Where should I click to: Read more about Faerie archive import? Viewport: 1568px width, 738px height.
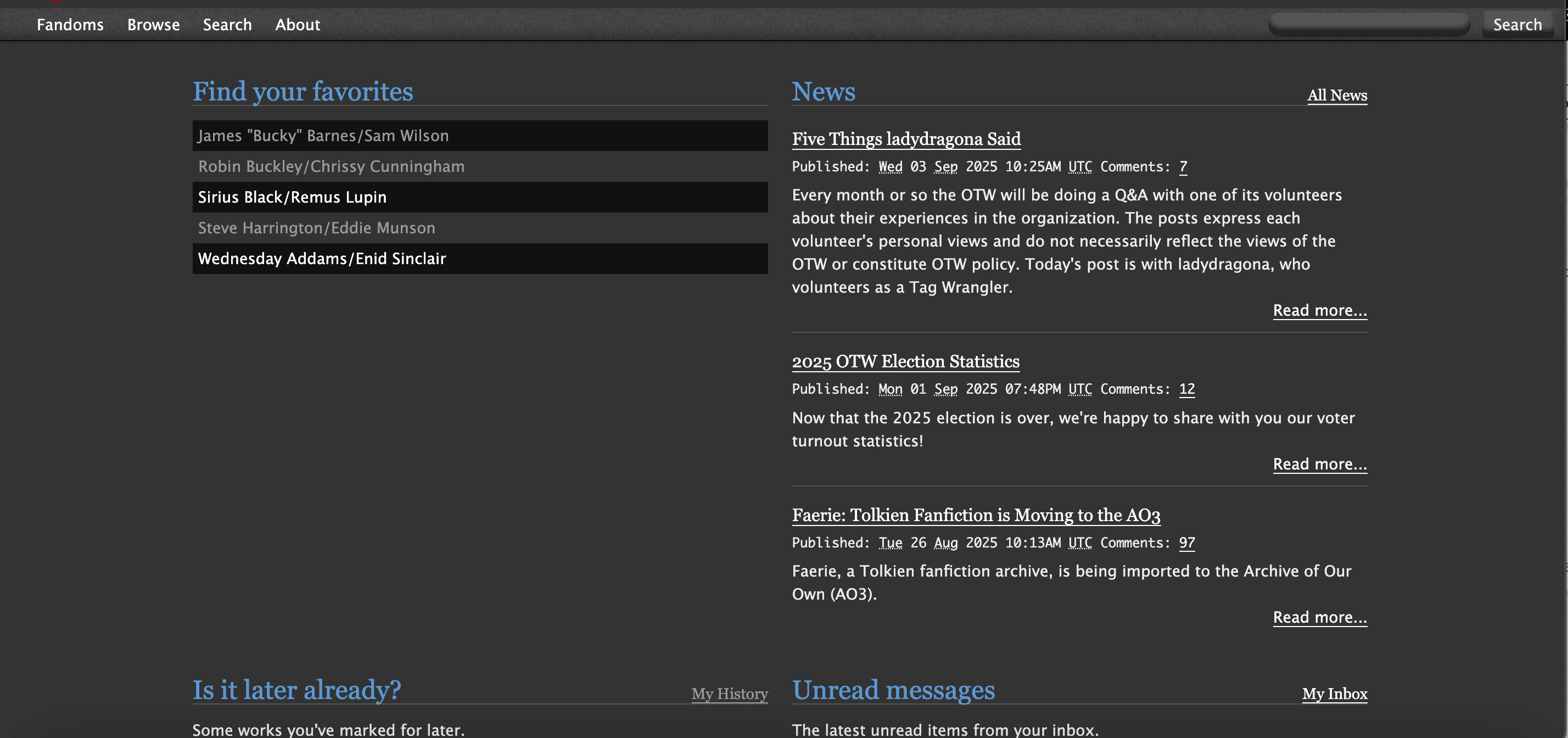(1320, 617)
